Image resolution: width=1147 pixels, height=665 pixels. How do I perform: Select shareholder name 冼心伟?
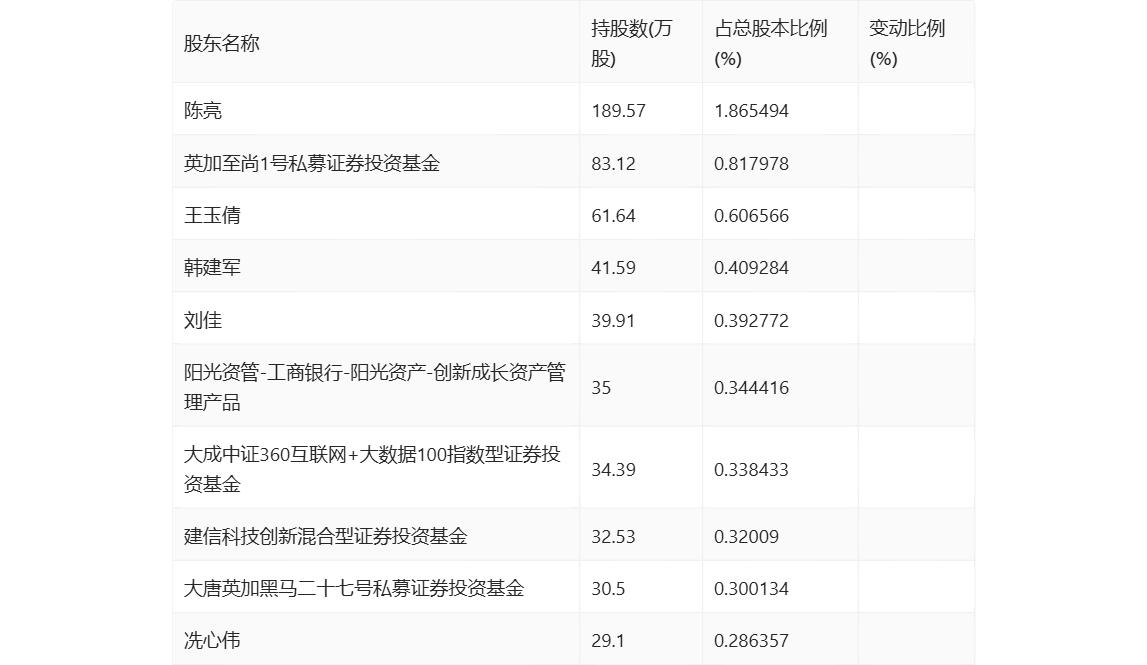pyautogui.click(x=212, y=640)
